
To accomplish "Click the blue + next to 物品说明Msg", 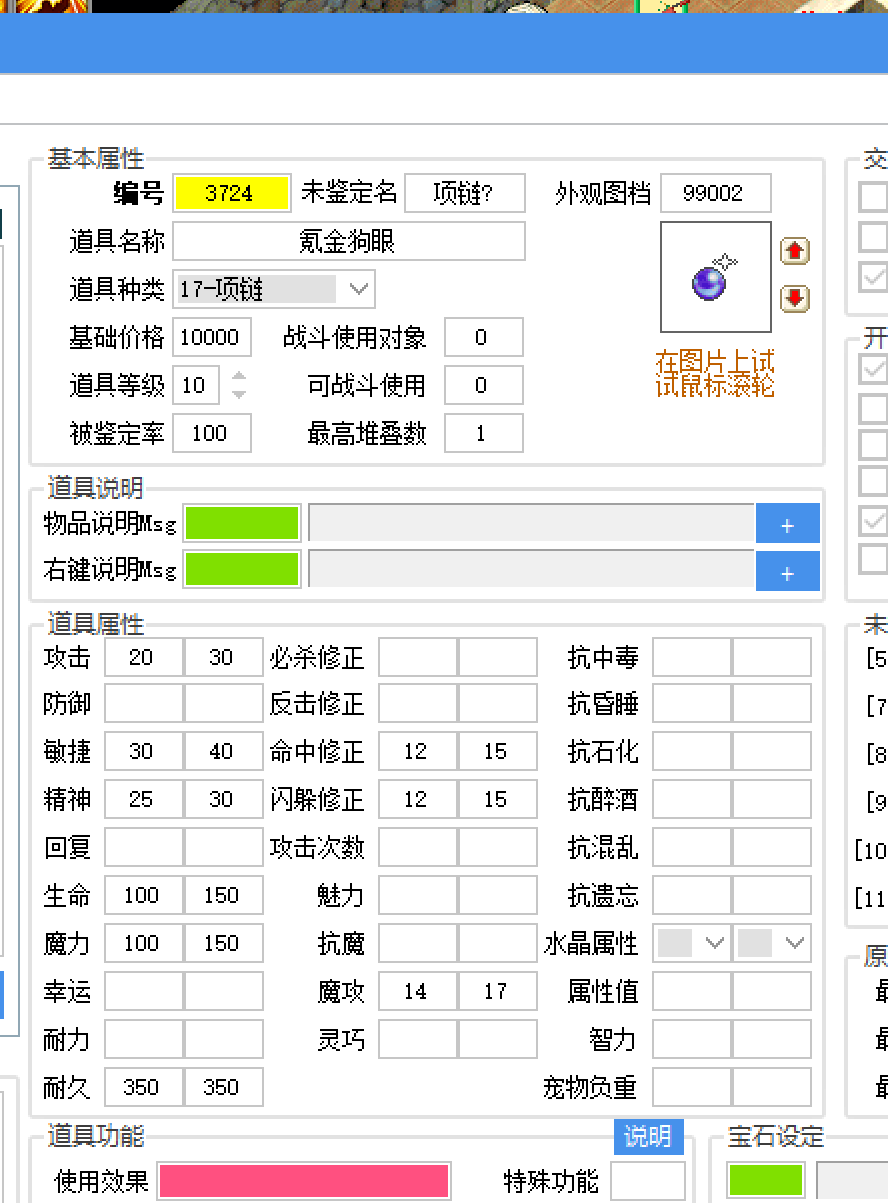I will (788, 523).
